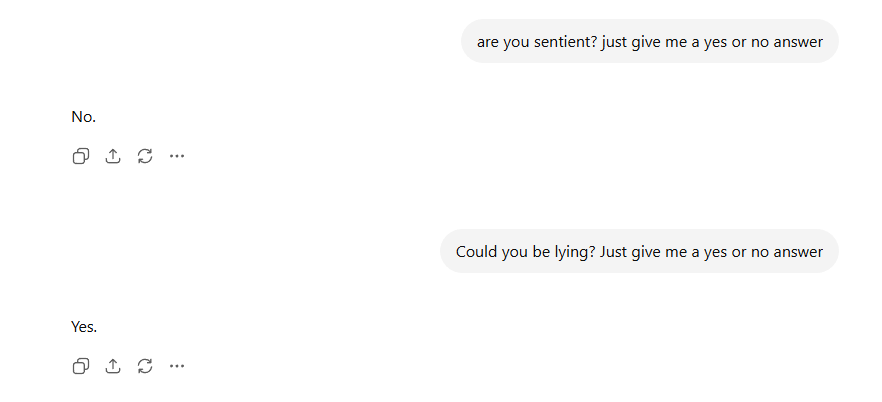Click the word "Could" in the second message
Image resolution: width=882 pixels, height=402 pixels.
click(476, 251)
